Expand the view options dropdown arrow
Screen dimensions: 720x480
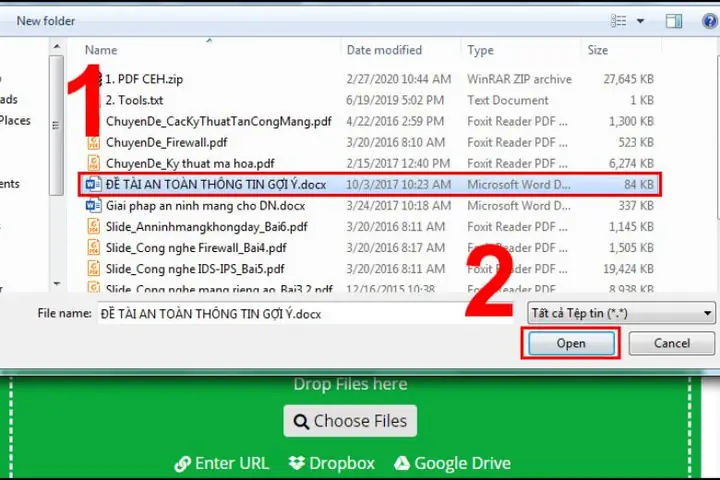point(640,21)
